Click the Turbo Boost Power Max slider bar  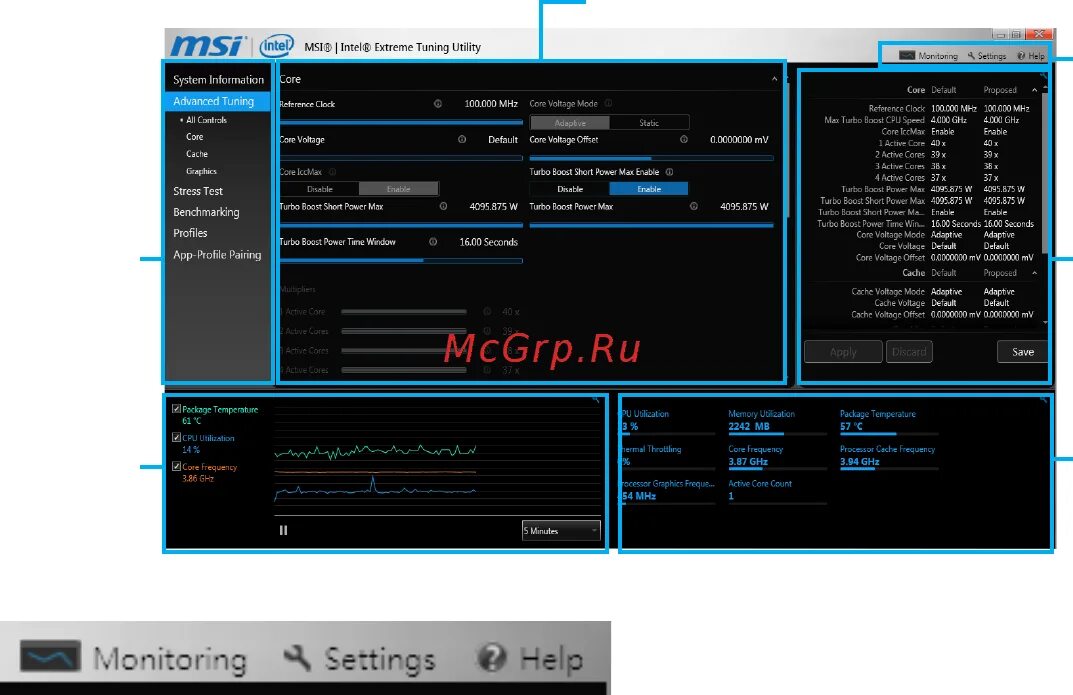click(x=651, y=225)
